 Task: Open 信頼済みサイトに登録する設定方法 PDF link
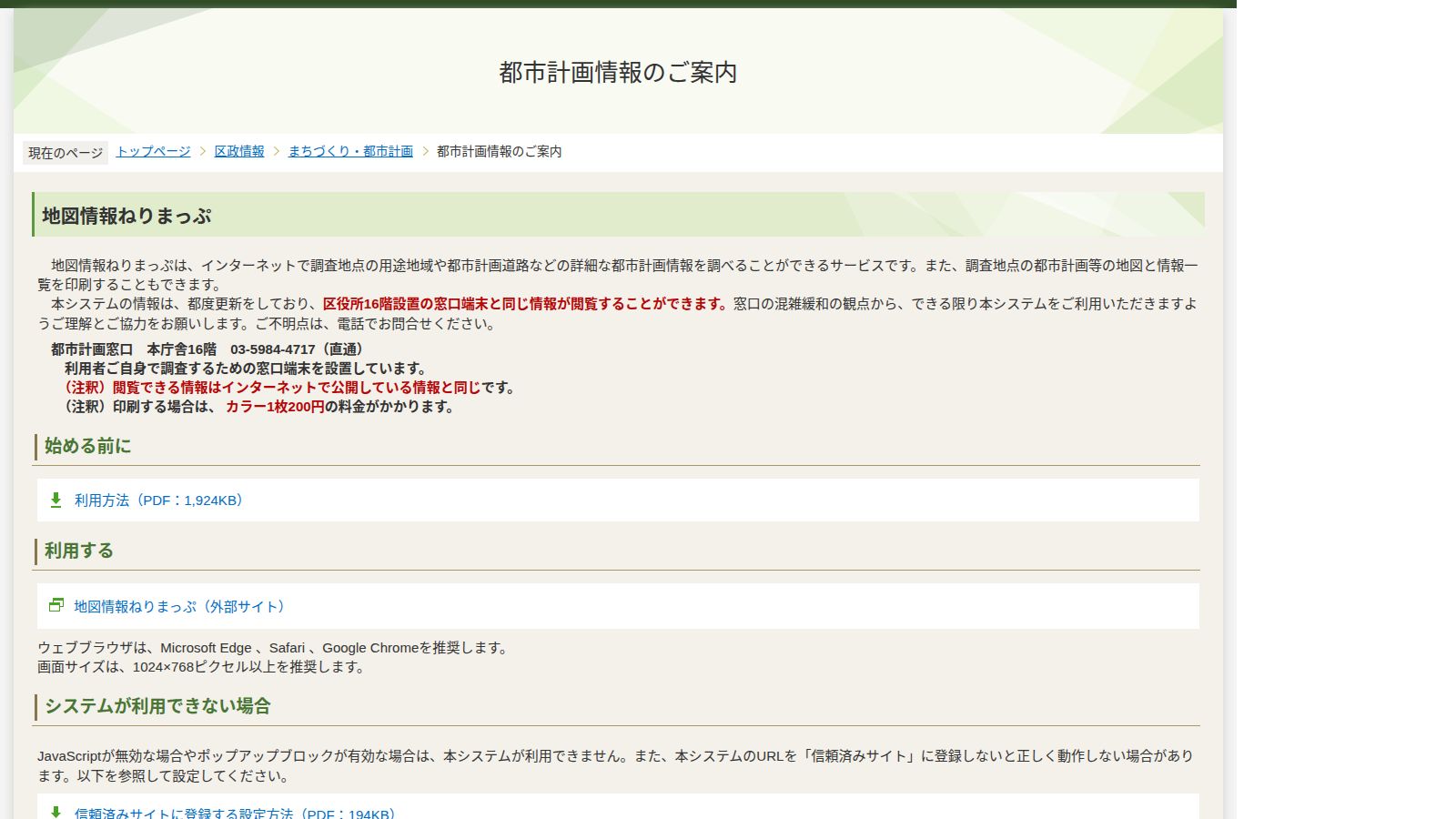236,813
